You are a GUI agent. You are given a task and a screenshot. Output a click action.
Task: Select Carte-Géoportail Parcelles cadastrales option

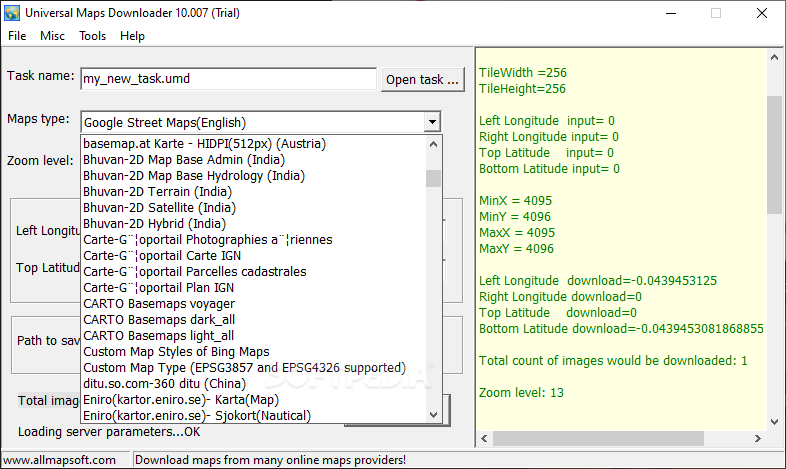(x=253, y=272)
